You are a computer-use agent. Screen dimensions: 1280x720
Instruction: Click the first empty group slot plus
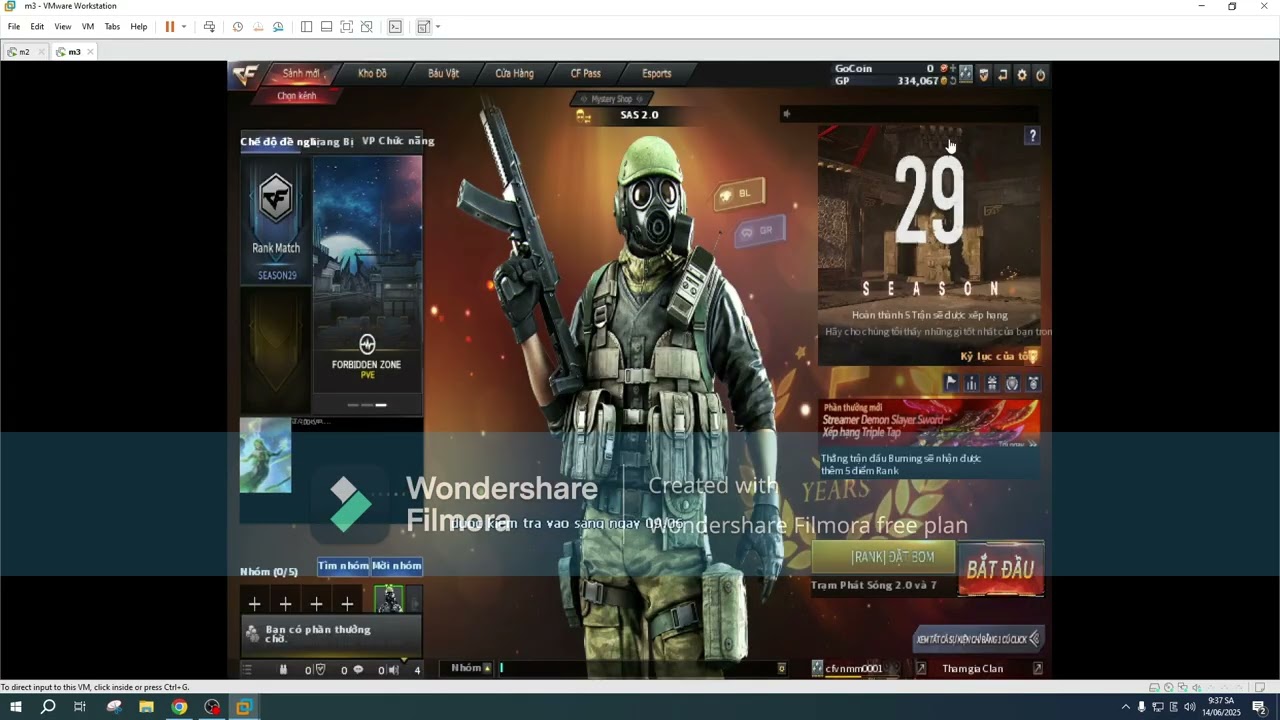[254, 604]
